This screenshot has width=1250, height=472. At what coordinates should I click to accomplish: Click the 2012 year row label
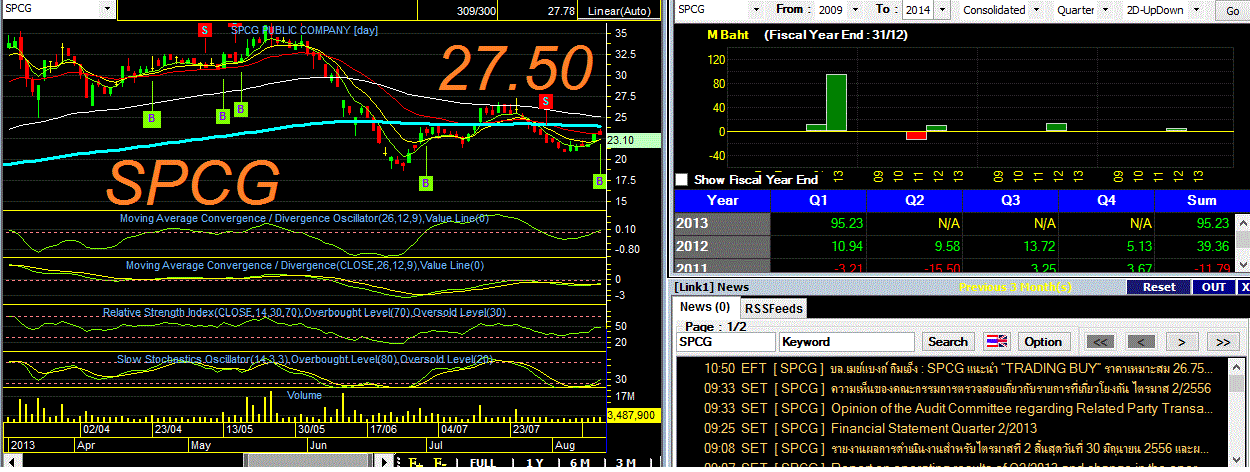pyautogui.click(x=722, y=246)
